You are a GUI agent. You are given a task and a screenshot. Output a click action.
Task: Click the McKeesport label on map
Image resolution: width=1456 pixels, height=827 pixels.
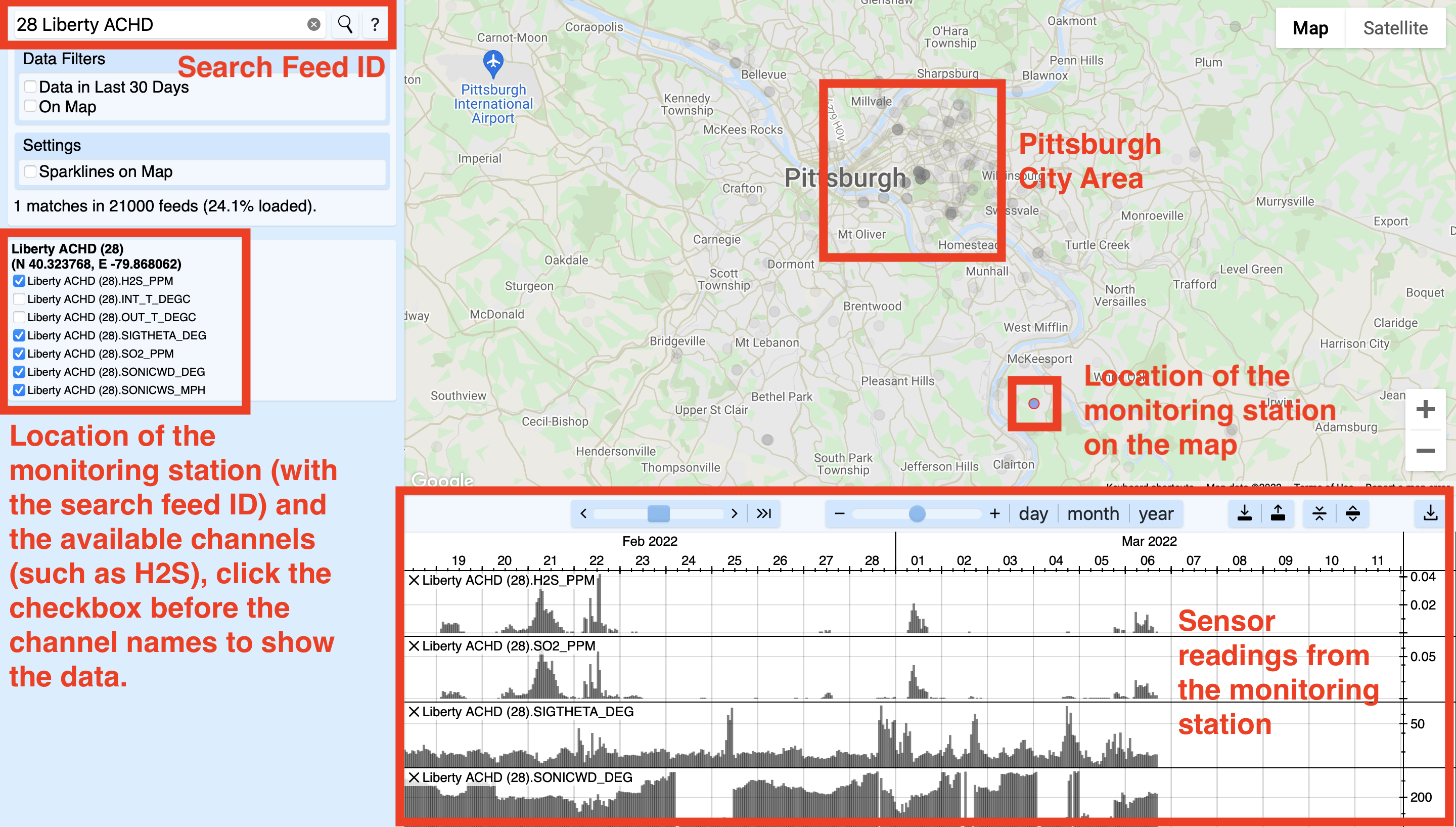click(1039, 359)
